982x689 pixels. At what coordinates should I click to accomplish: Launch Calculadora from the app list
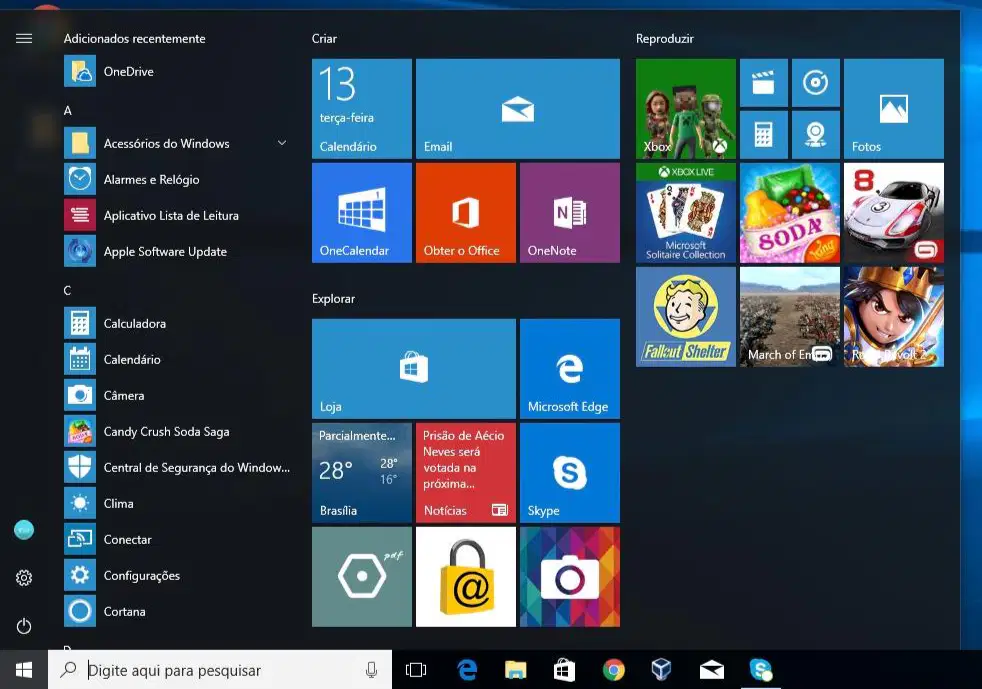[x=177, y=324]
